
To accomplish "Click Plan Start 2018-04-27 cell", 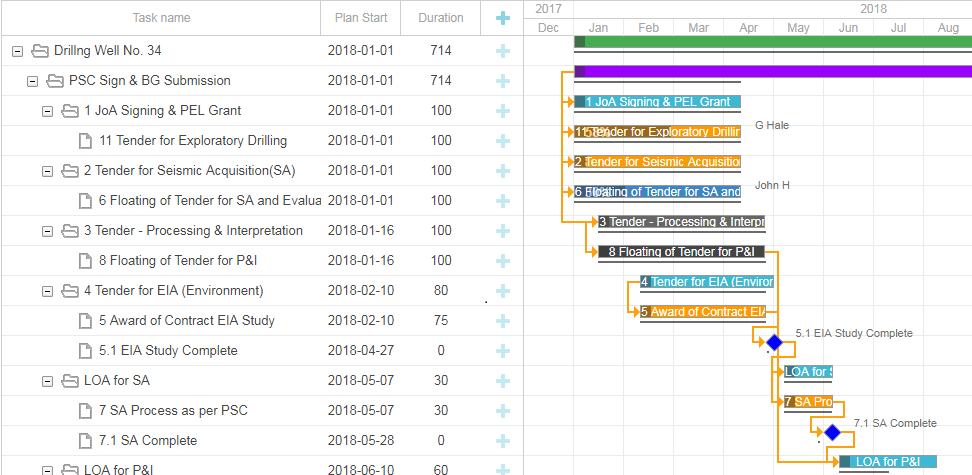I will coord(361,350).
